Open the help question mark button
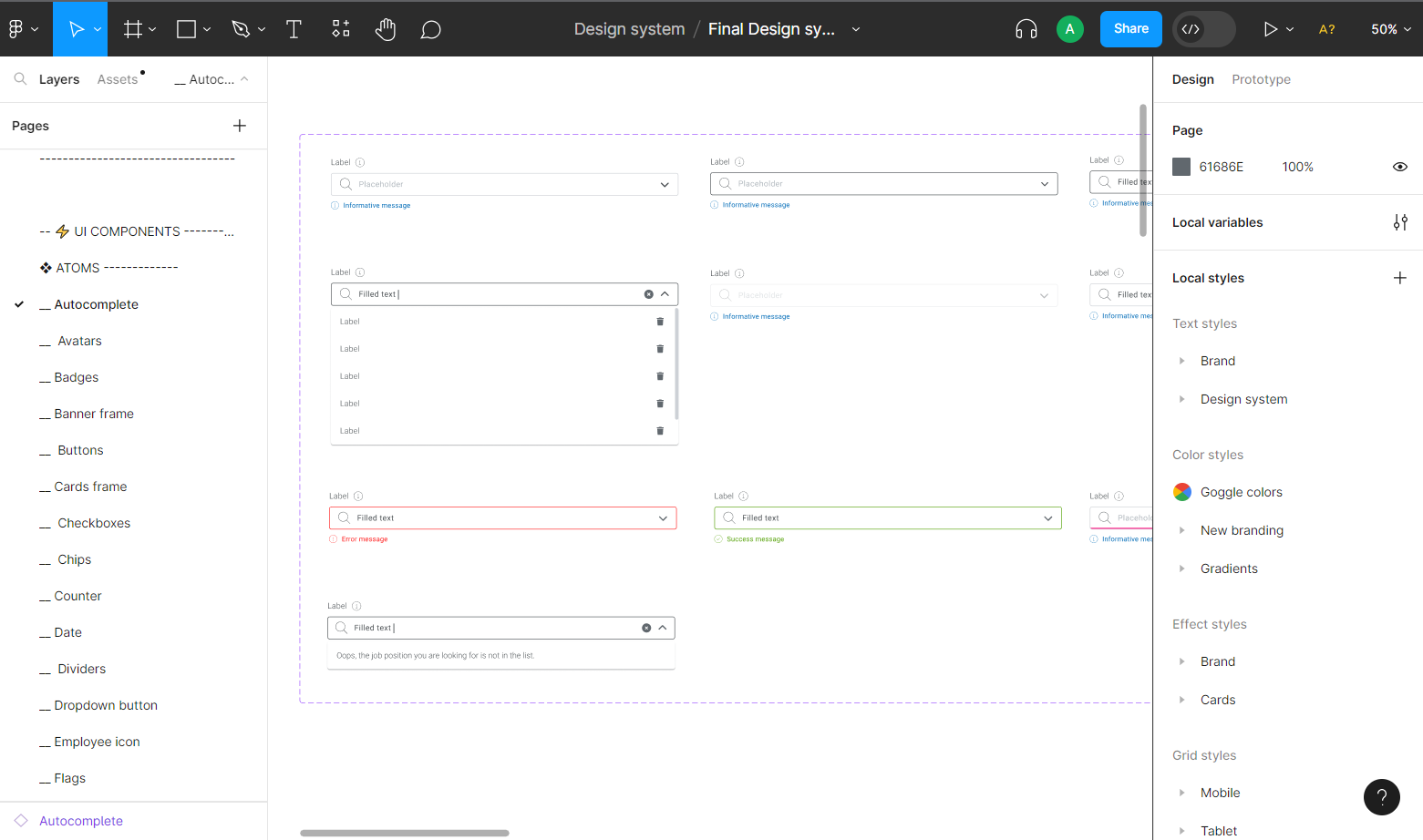1423x840 pixels. 1382,797
